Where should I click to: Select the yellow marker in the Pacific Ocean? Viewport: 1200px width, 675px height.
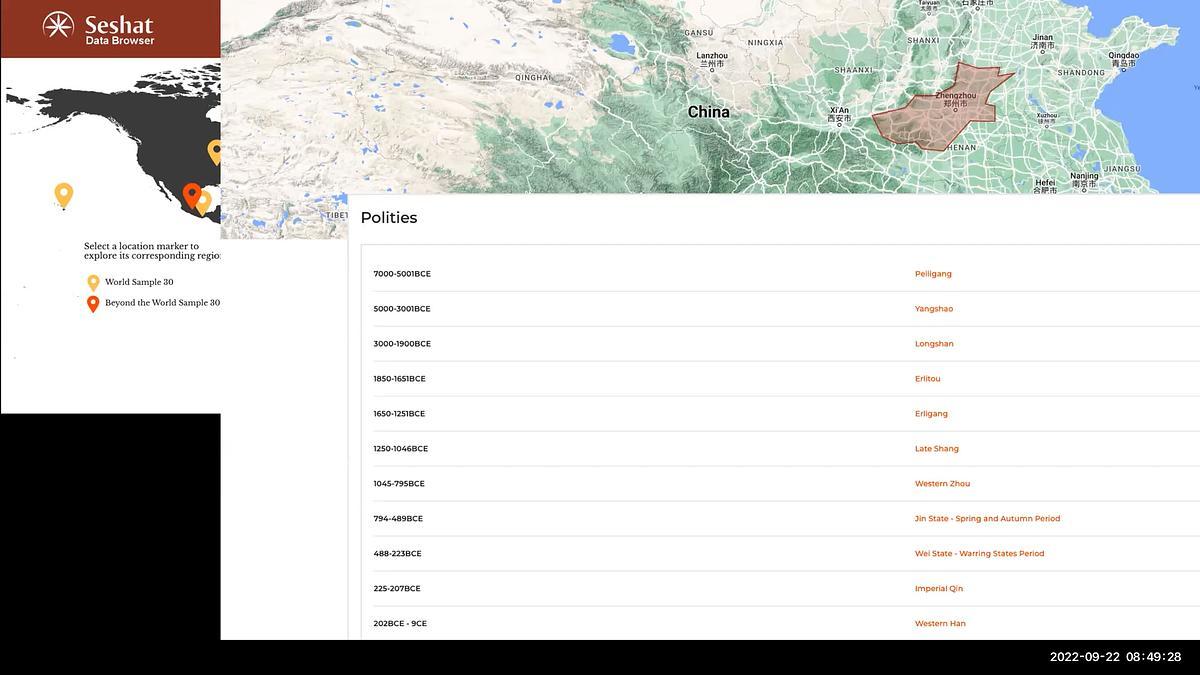(63, 195)
